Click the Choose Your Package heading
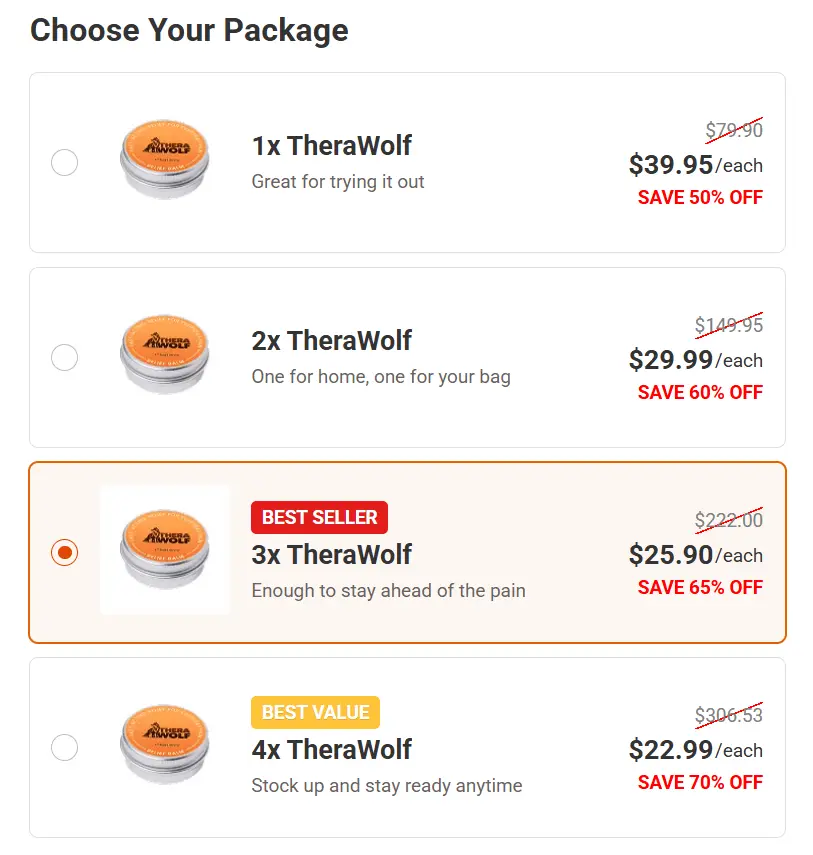The height and width of the screenshot is (855, 813). [190, 30]
